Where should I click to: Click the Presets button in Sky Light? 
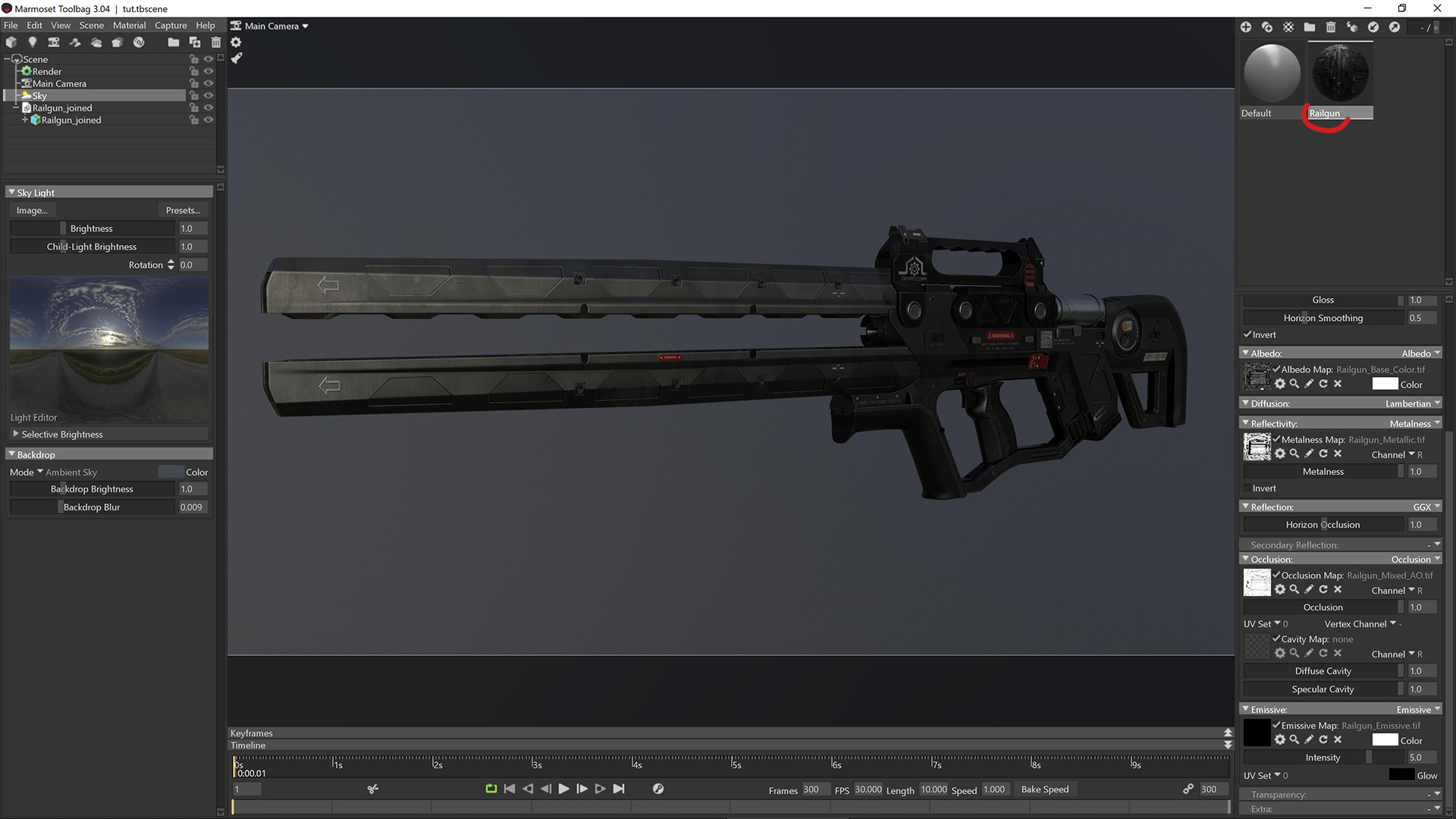point(182,210)
